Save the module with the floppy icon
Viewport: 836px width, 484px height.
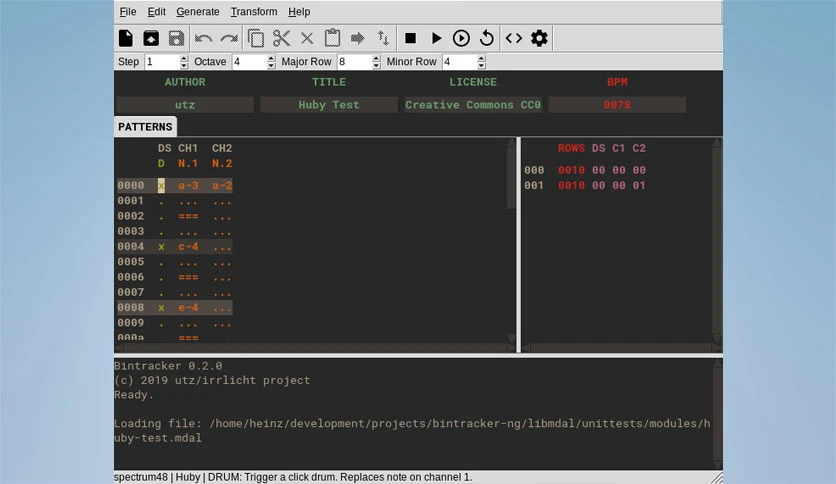(176, 38)
